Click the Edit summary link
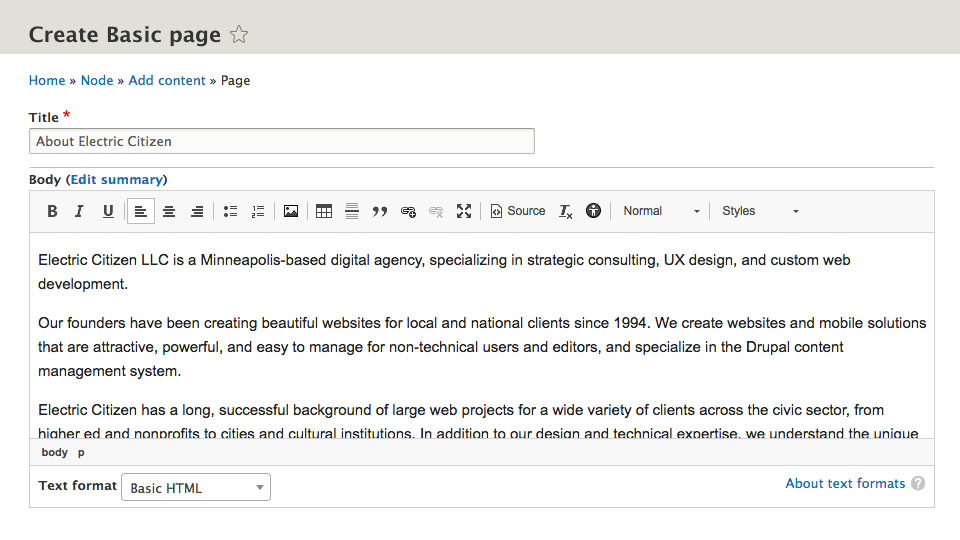The width and height of the screenshot is (960, 540). coord(117,179)
